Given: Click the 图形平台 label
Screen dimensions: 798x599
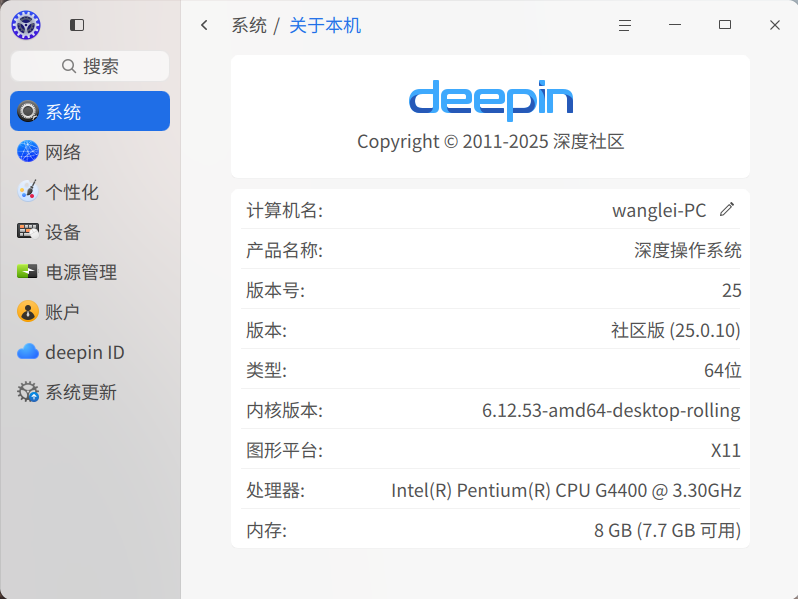Looking at the screenshot, I should 284,450.
